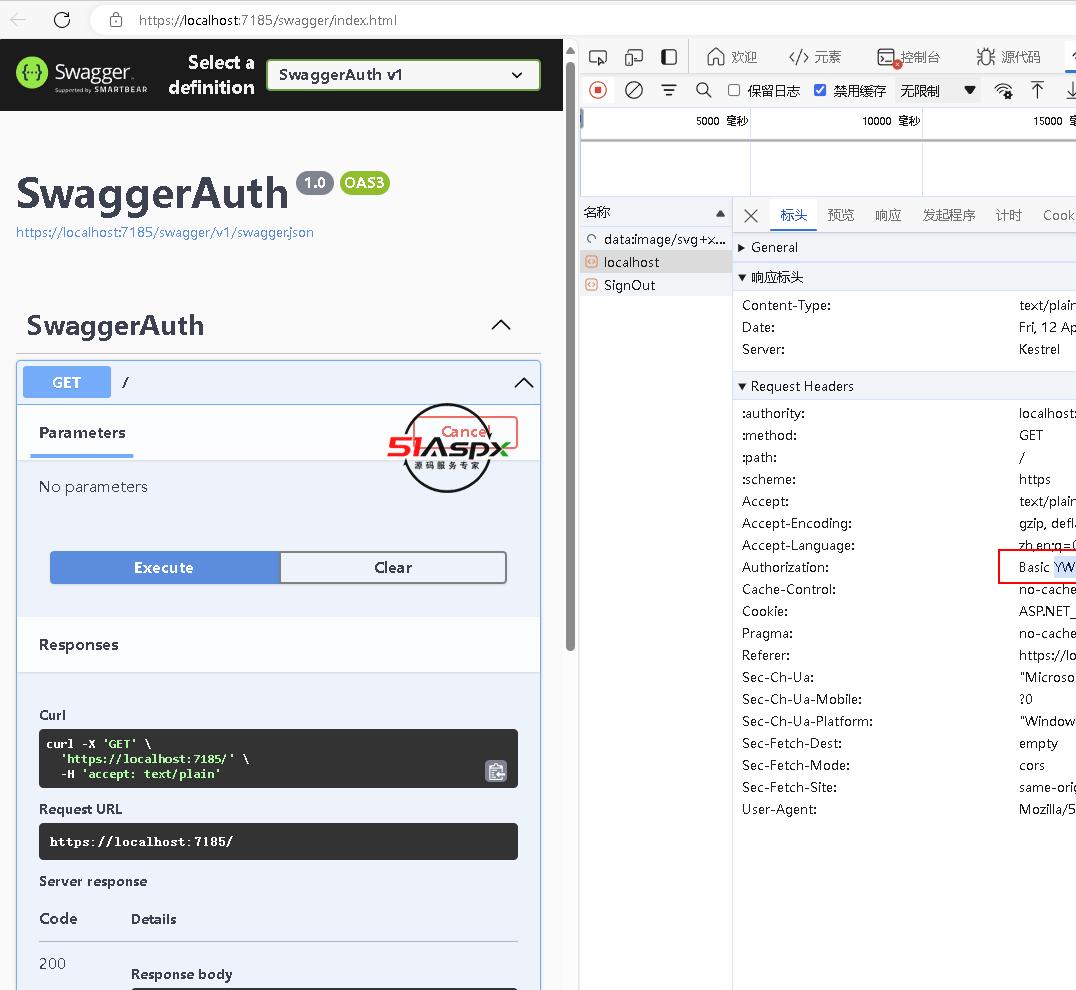The height and width of the screenshot is (990, 1076).
Task: Collapse the SwaggerAuth section chevron
Action: pos(501,325)
